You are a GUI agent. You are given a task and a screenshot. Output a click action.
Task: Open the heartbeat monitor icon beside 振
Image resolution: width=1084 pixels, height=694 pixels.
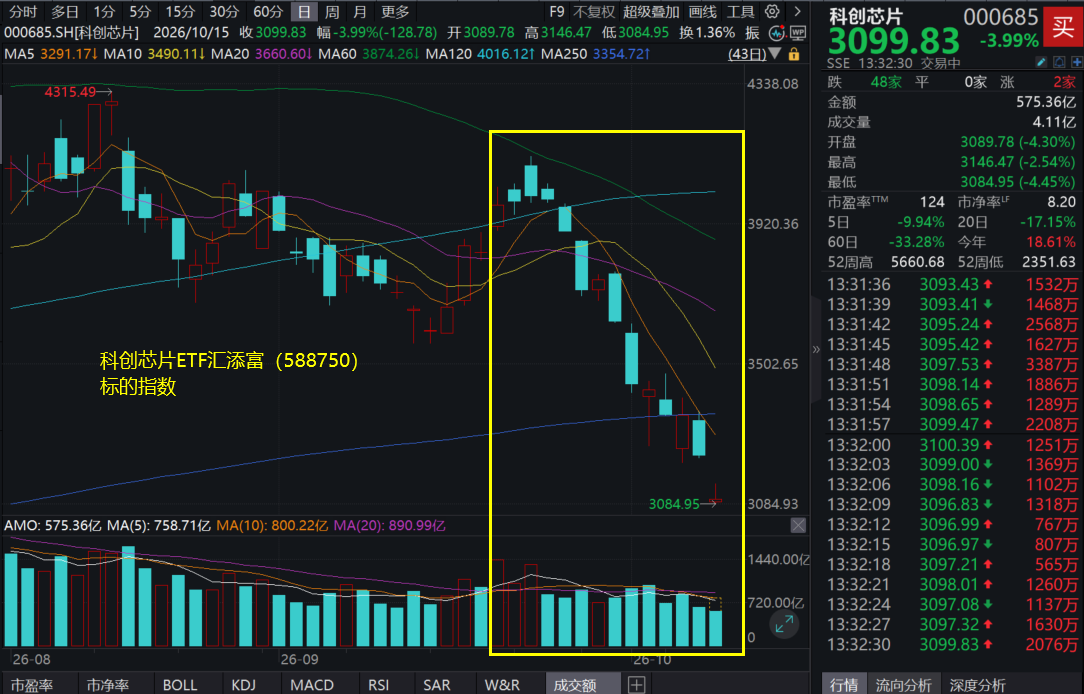777,33
